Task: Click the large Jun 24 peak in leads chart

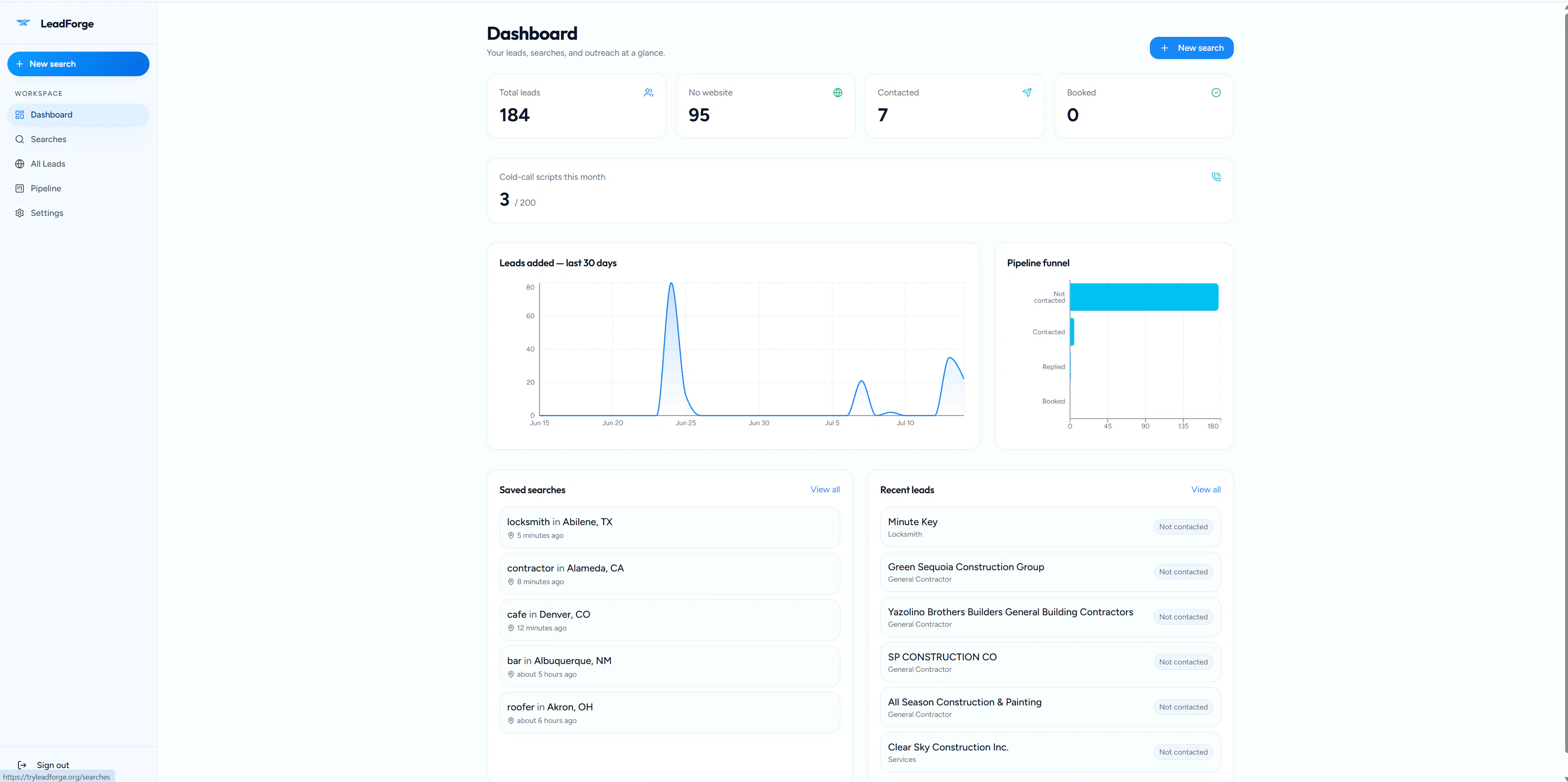Action: click(x=672, y=284)
